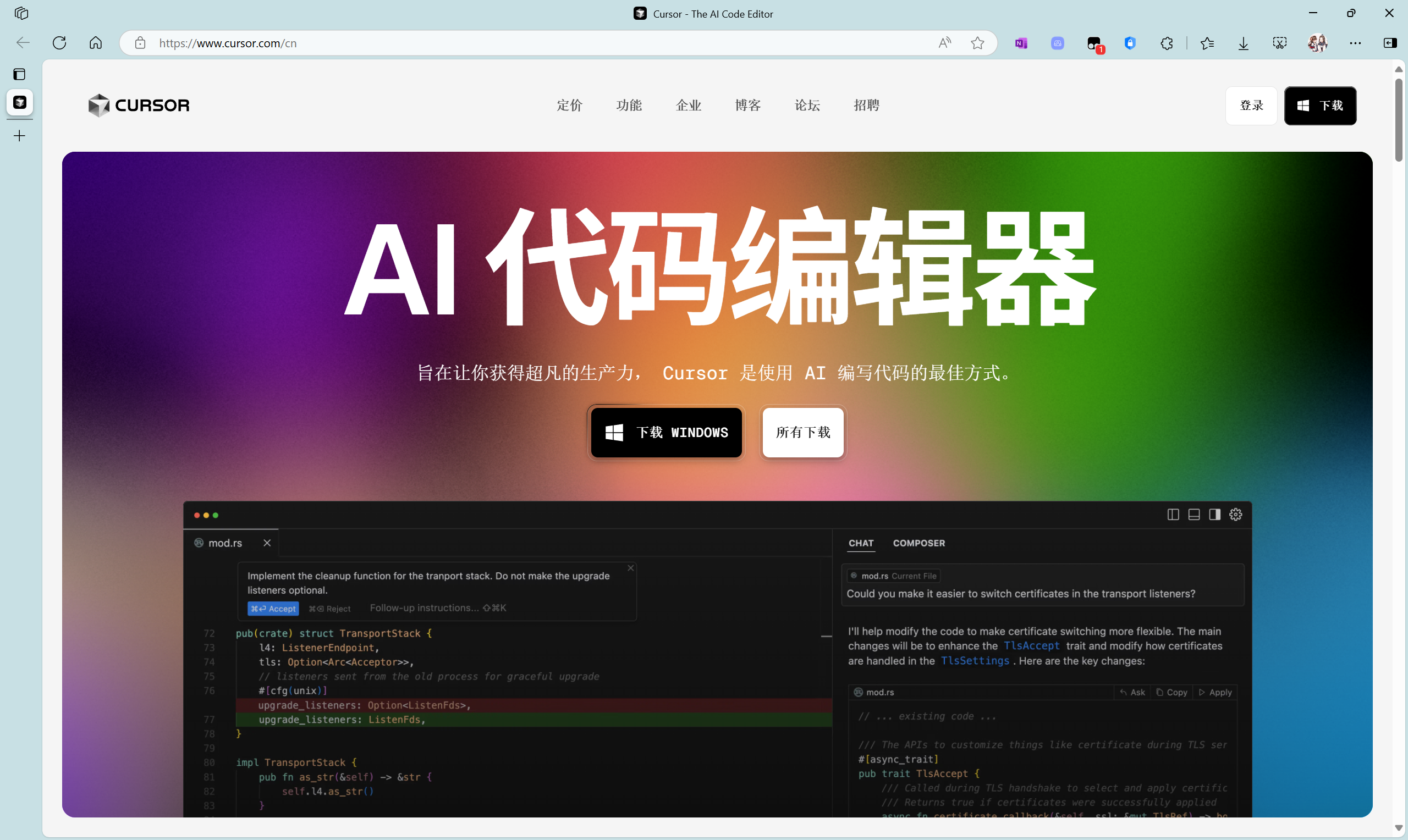1408x840 pixels.
Task: Click Ask on the code block
Action: 1132,692
